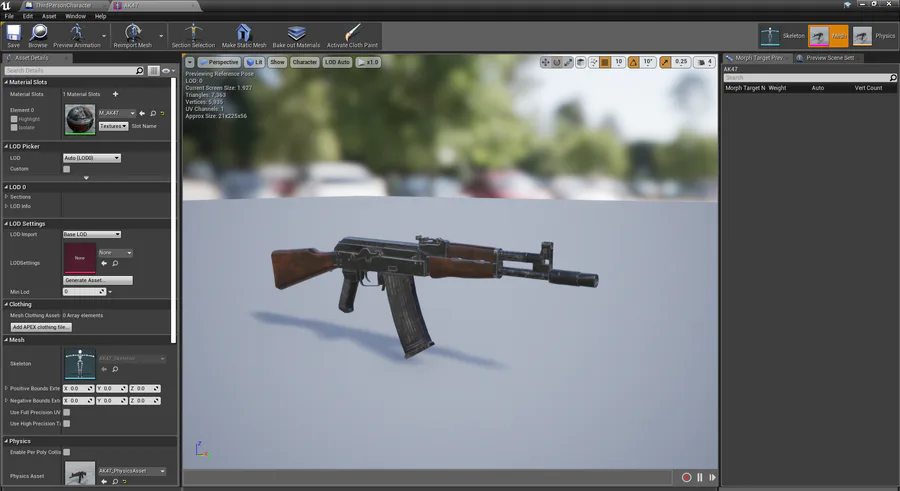Open the Help menu
The image size is (900, 491).
100,16
